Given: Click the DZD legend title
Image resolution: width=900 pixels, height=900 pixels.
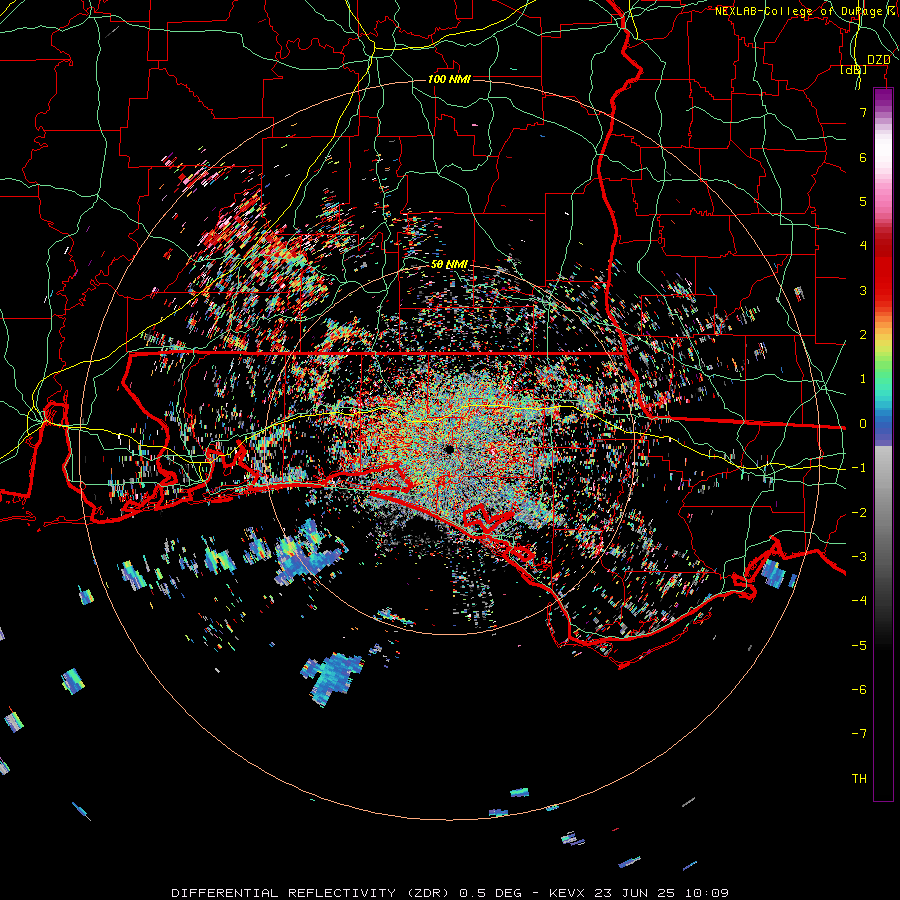Looking at the screenshot, I should (x=878, y=60).
